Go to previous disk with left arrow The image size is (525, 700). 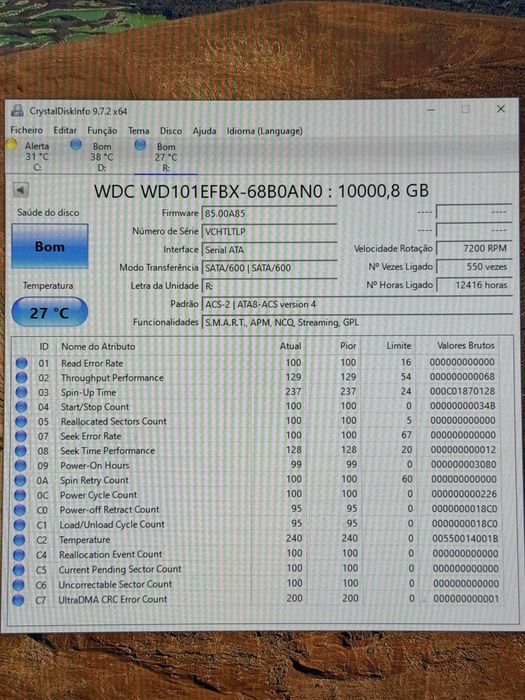click(x=21, y=190)
